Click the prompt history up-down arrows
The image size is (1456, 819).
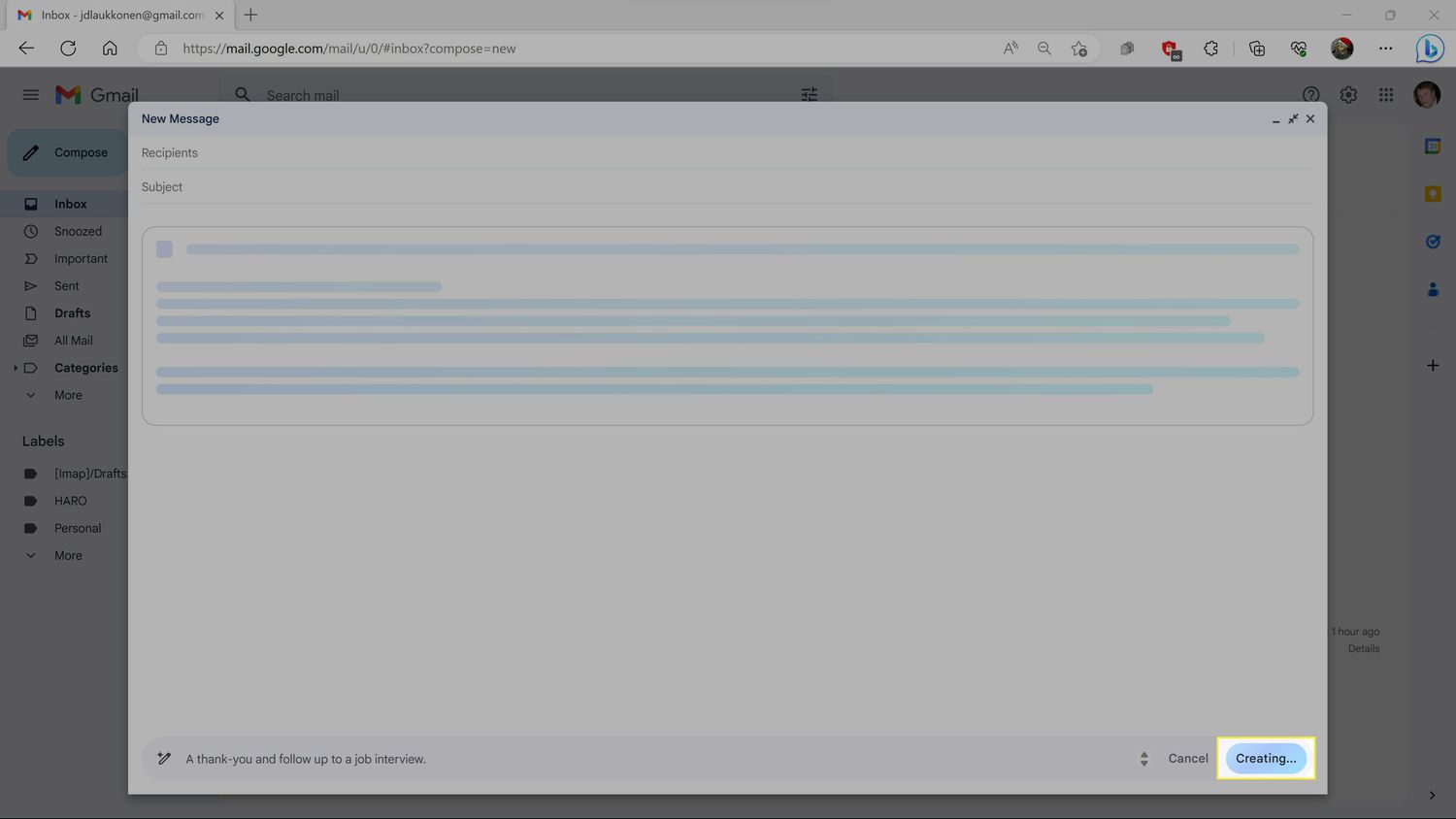pyautogui.click(x=1143, y=759)
